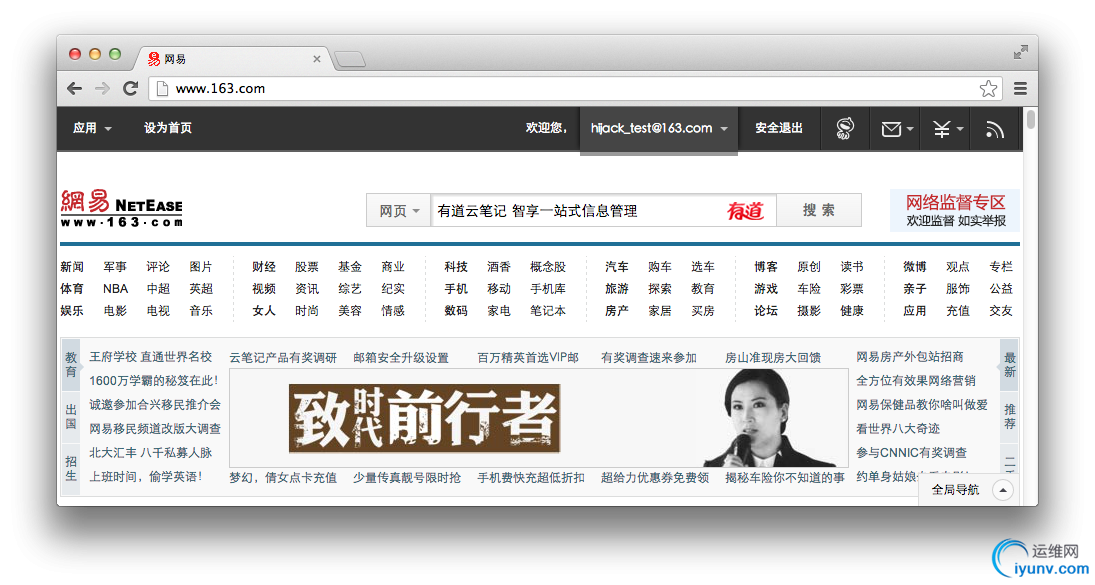Open the 科技 navigation item
The width and height of the screenshot is (1095, 585).
pos(456,267)
